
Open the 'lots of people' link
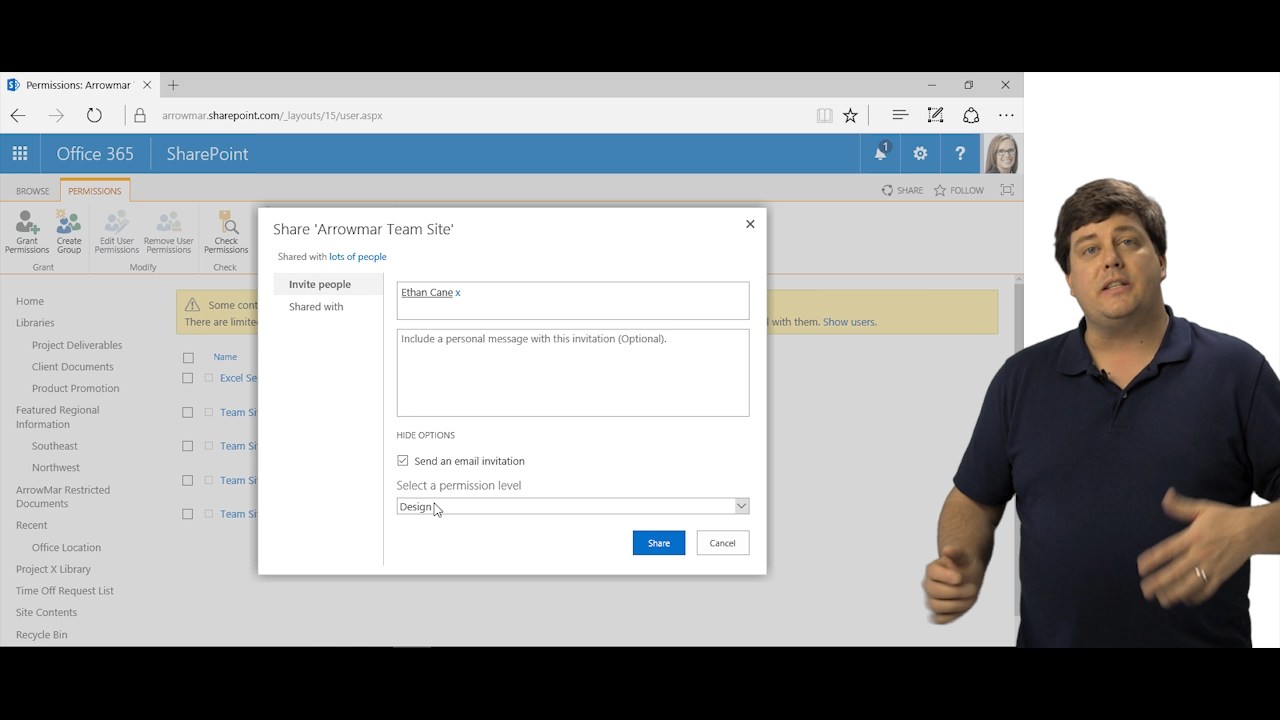click(x=358, y=257)
